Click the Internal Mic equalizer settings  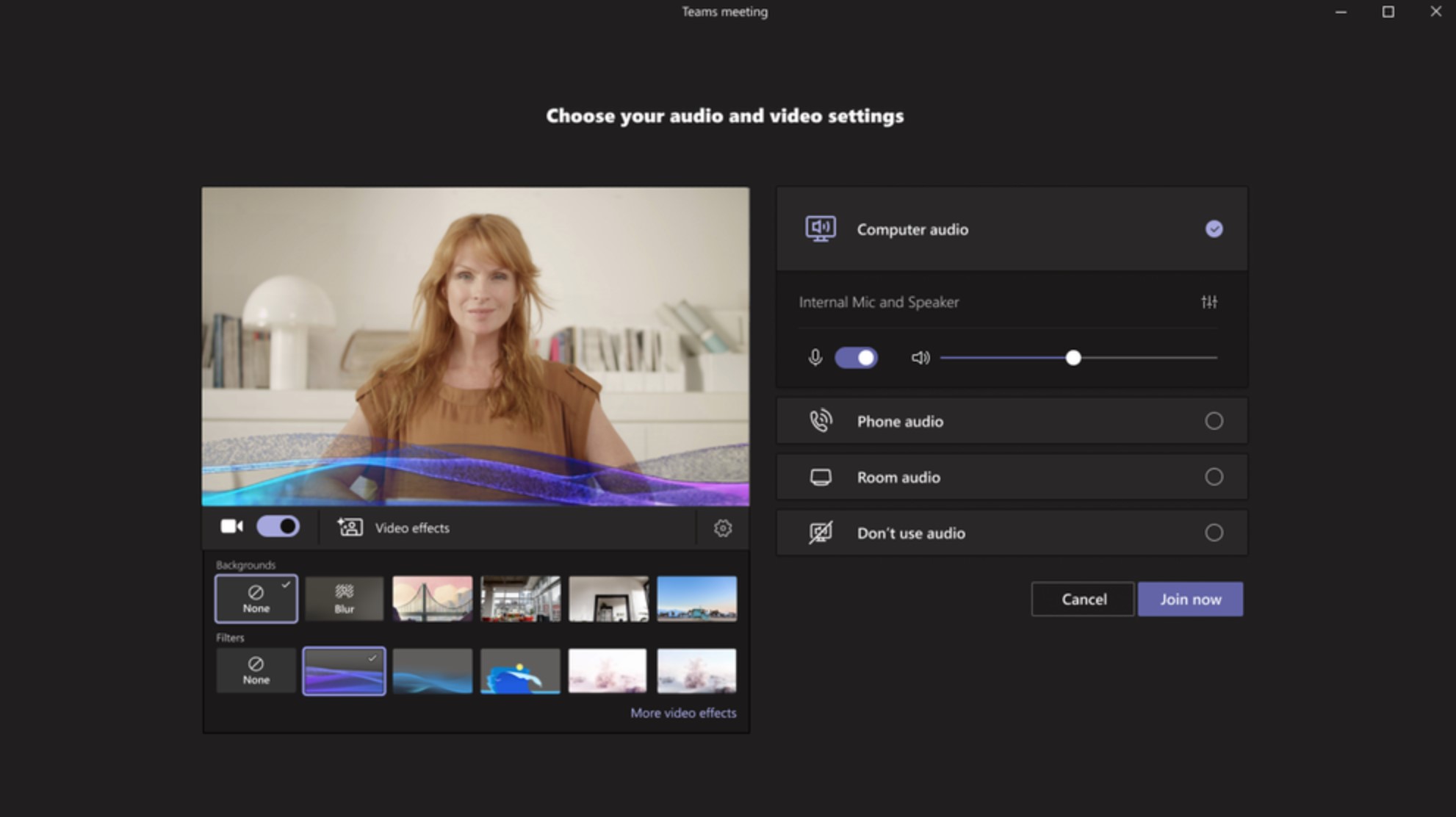(1210, 302)
